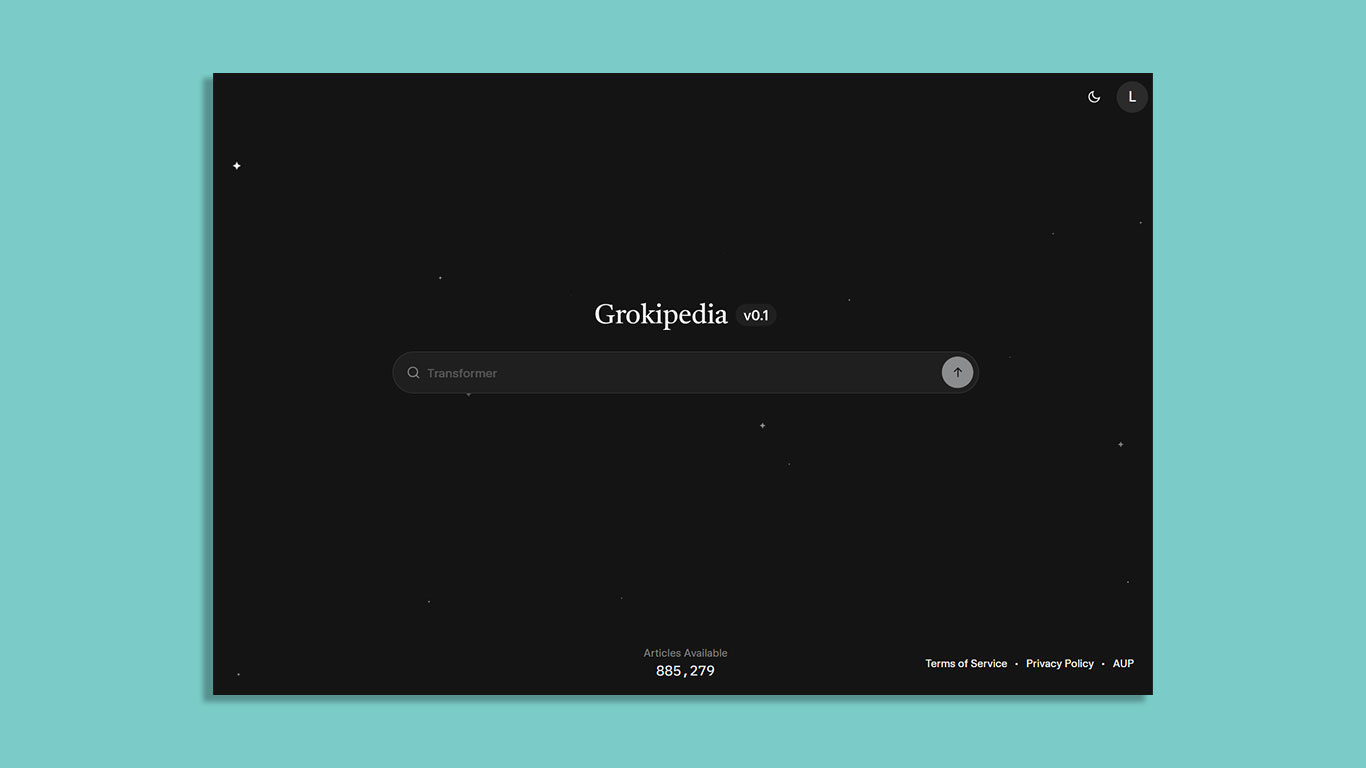
Task: Toggle the dark mode moon icon
Action: click(x=1094, y=97)
